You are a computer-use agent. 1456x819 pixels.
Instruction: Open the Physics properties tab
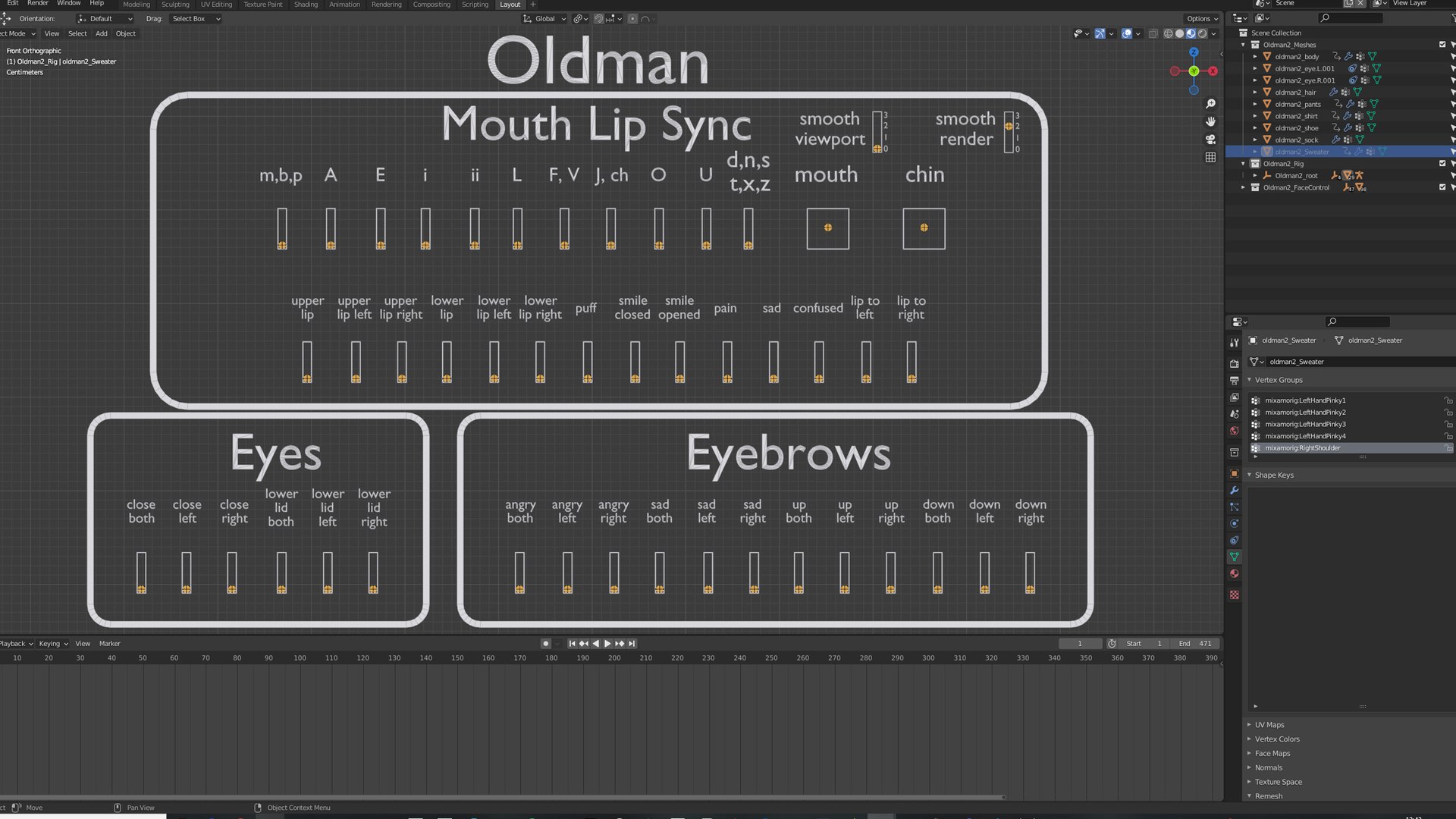[x=1235, y=523]
